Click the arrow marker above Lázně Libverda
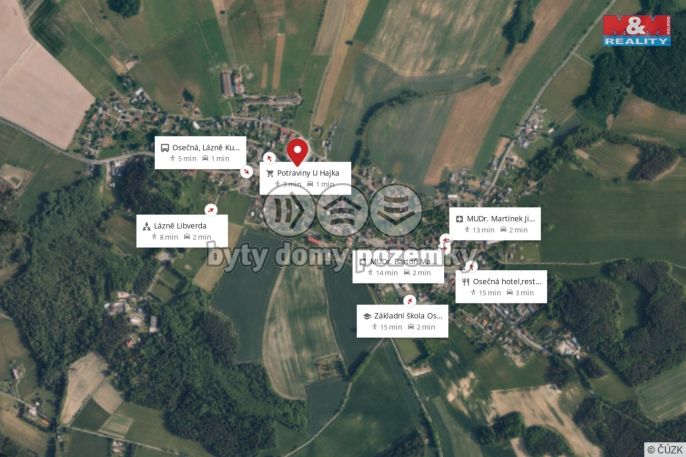The width and height of the screenshot is (686, 457). pyautogui.click(x=211, y=210)
